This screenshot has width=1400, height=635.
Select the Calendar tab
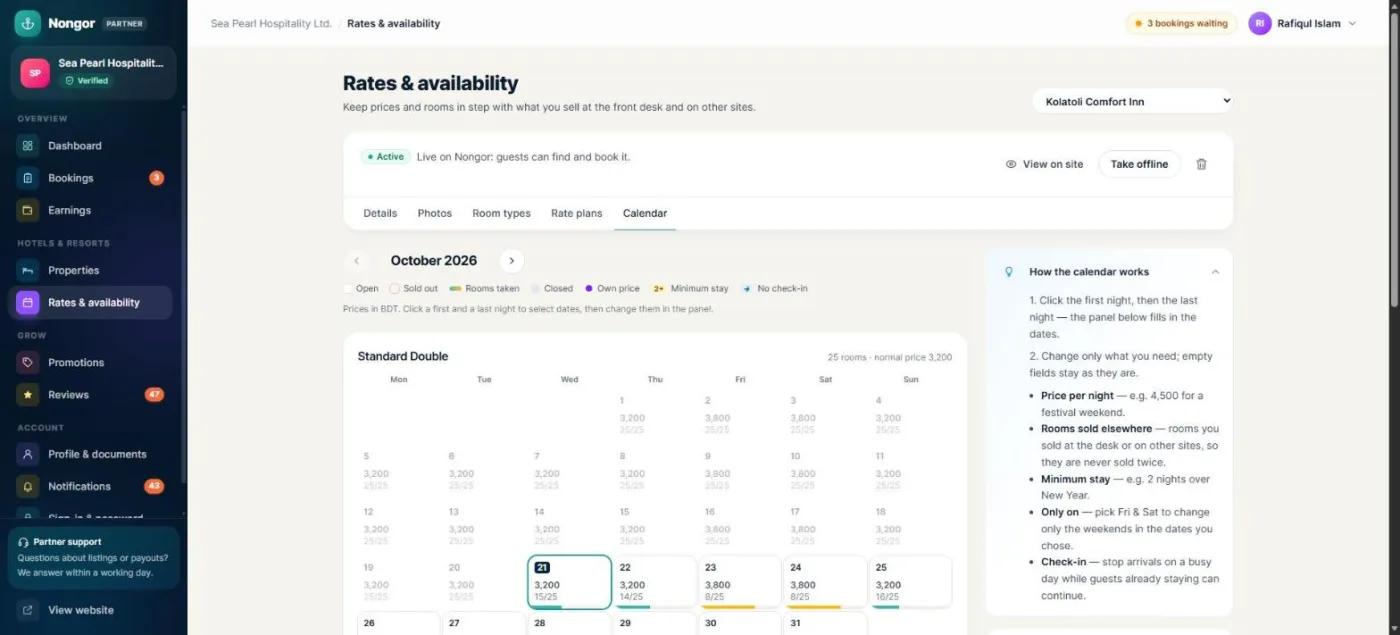645,213
